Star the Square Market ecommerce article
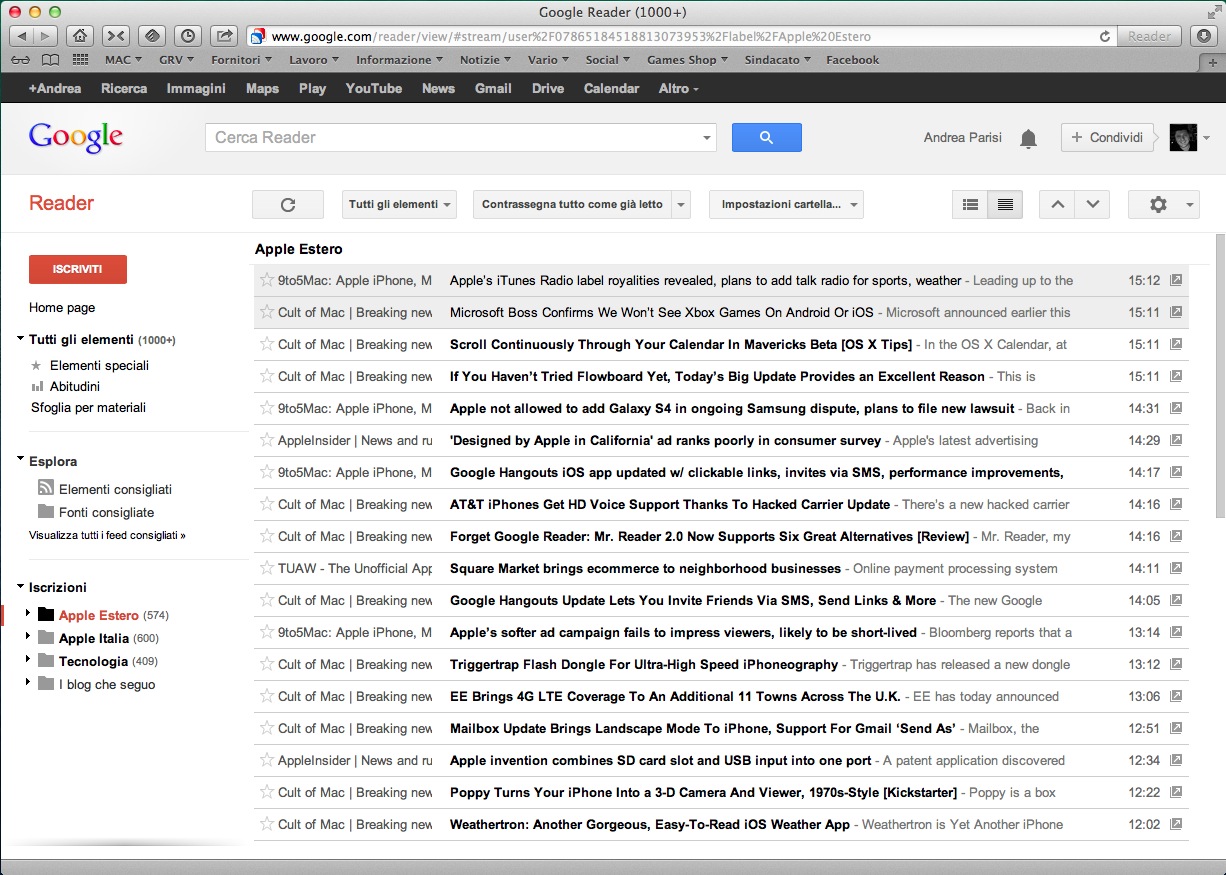The image size is (1226, 875). coord(267,568)
